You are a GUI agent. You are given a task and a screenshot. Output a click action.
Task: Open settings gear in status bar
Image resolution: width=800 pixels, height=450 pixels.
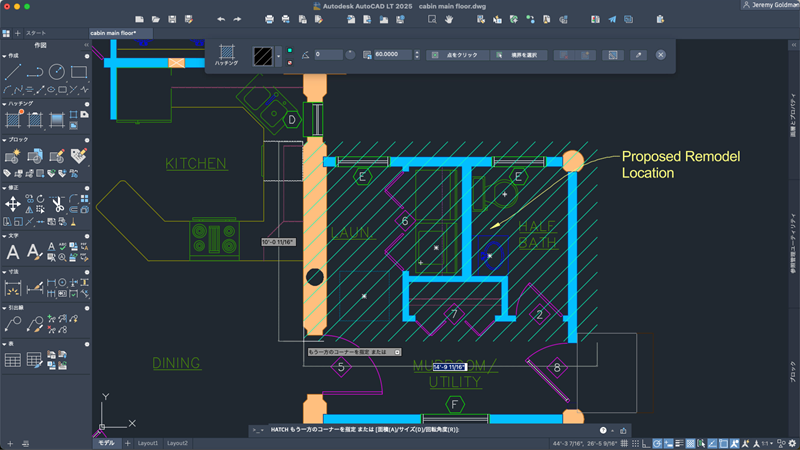point(792,444)
